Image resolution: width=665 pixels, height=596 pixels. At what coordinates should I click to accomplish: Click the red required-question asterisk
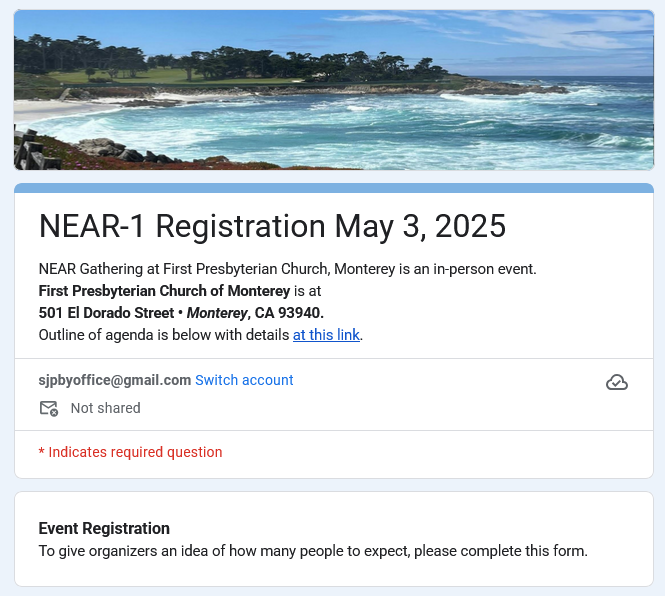click(42, 452)
